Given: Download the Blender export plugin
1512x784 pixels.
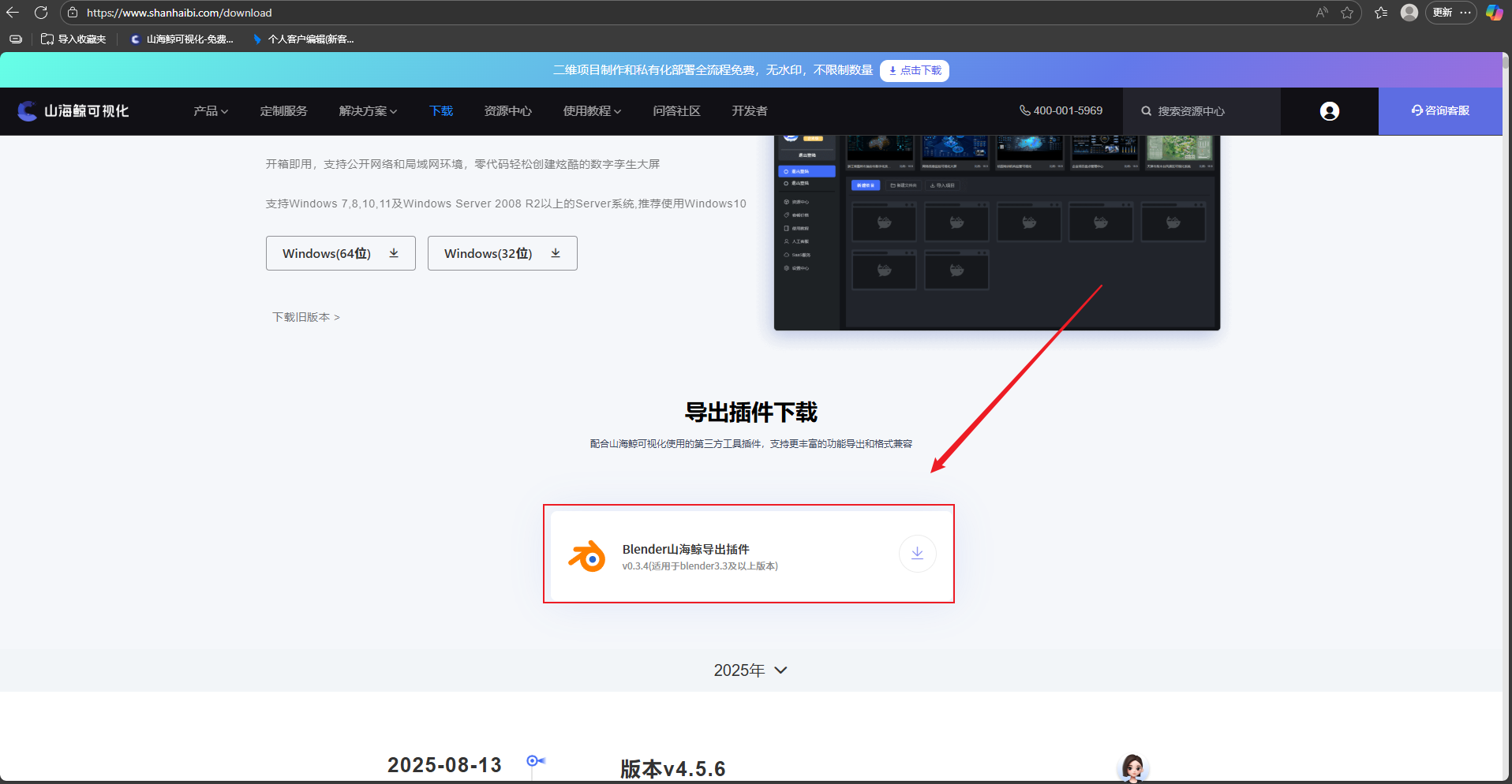Looking at the screenshot, I should [918, 554].
